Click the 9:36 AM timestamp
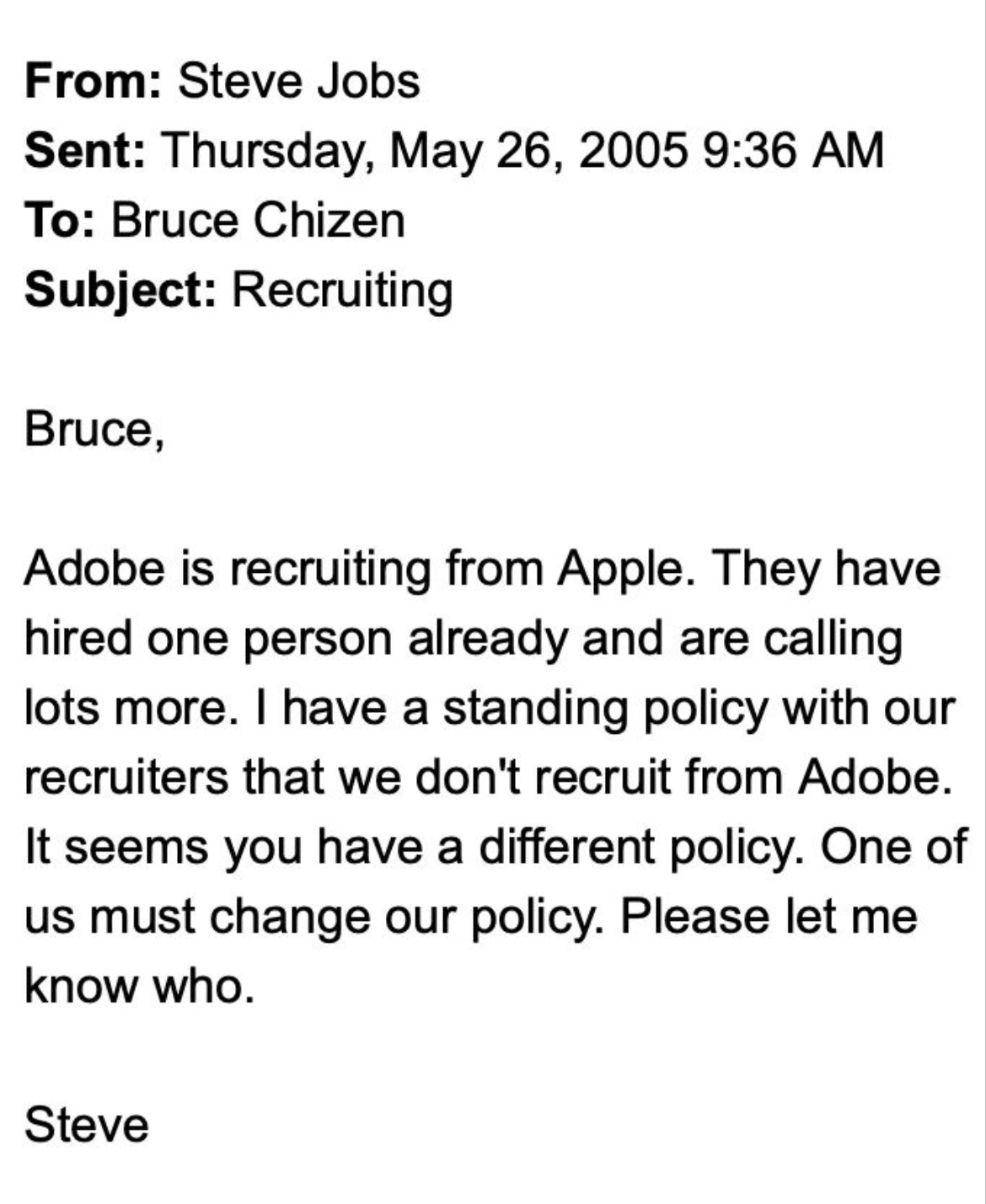 792,151
